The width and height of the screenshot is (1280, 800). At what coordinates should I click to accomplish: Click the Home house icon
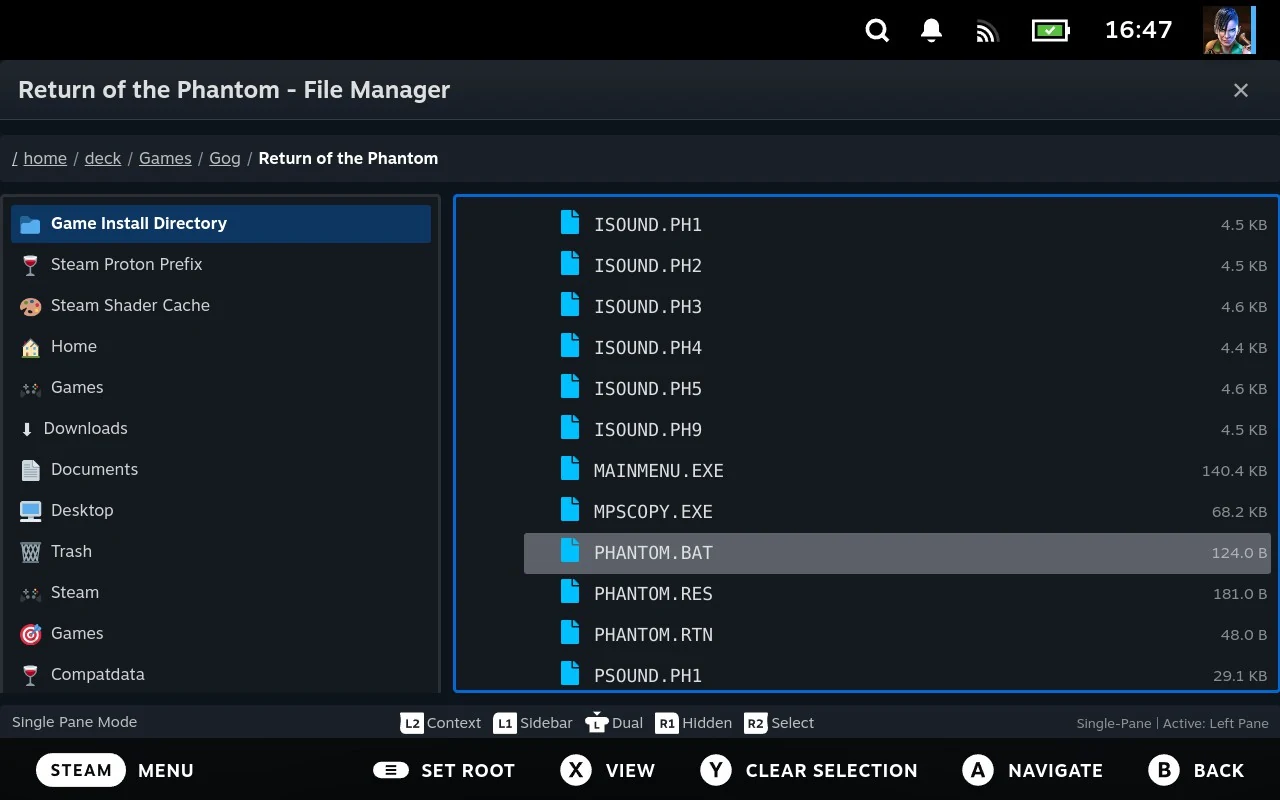point(31,347)
